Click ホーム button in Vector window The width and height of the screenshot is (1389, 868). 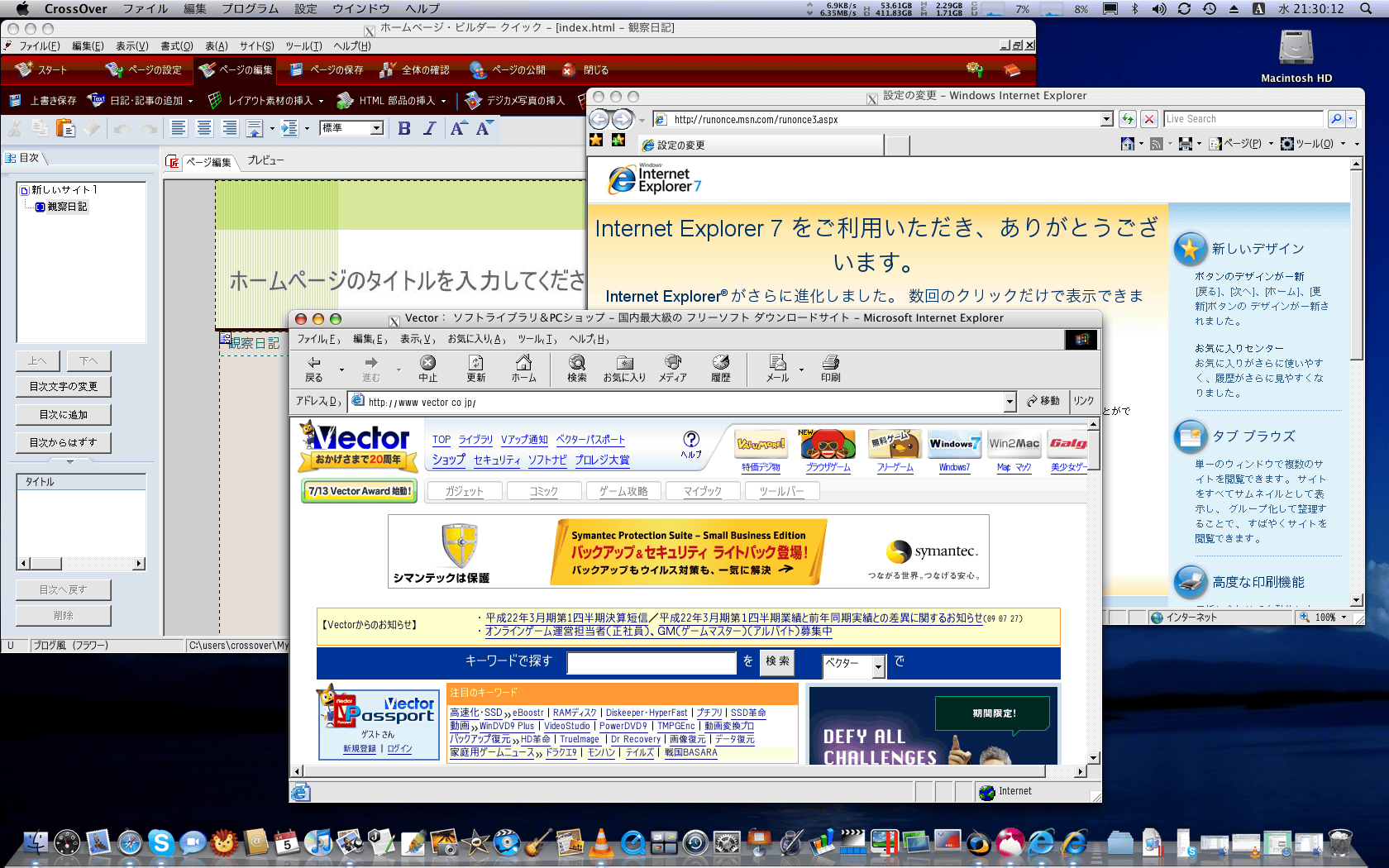(x=523, y=369)
